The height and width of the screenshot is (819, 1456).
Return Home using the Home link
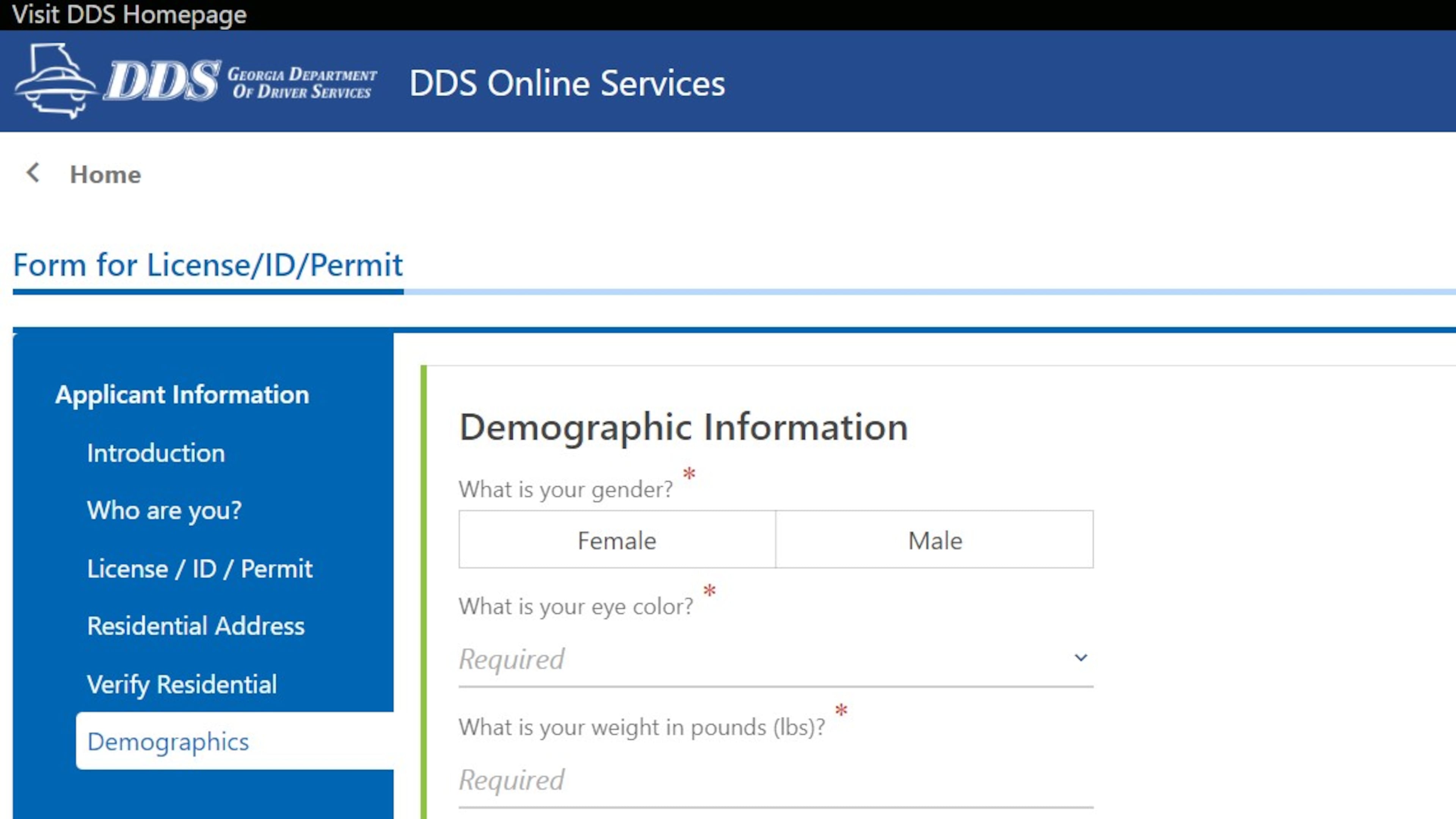coord(105,174)
